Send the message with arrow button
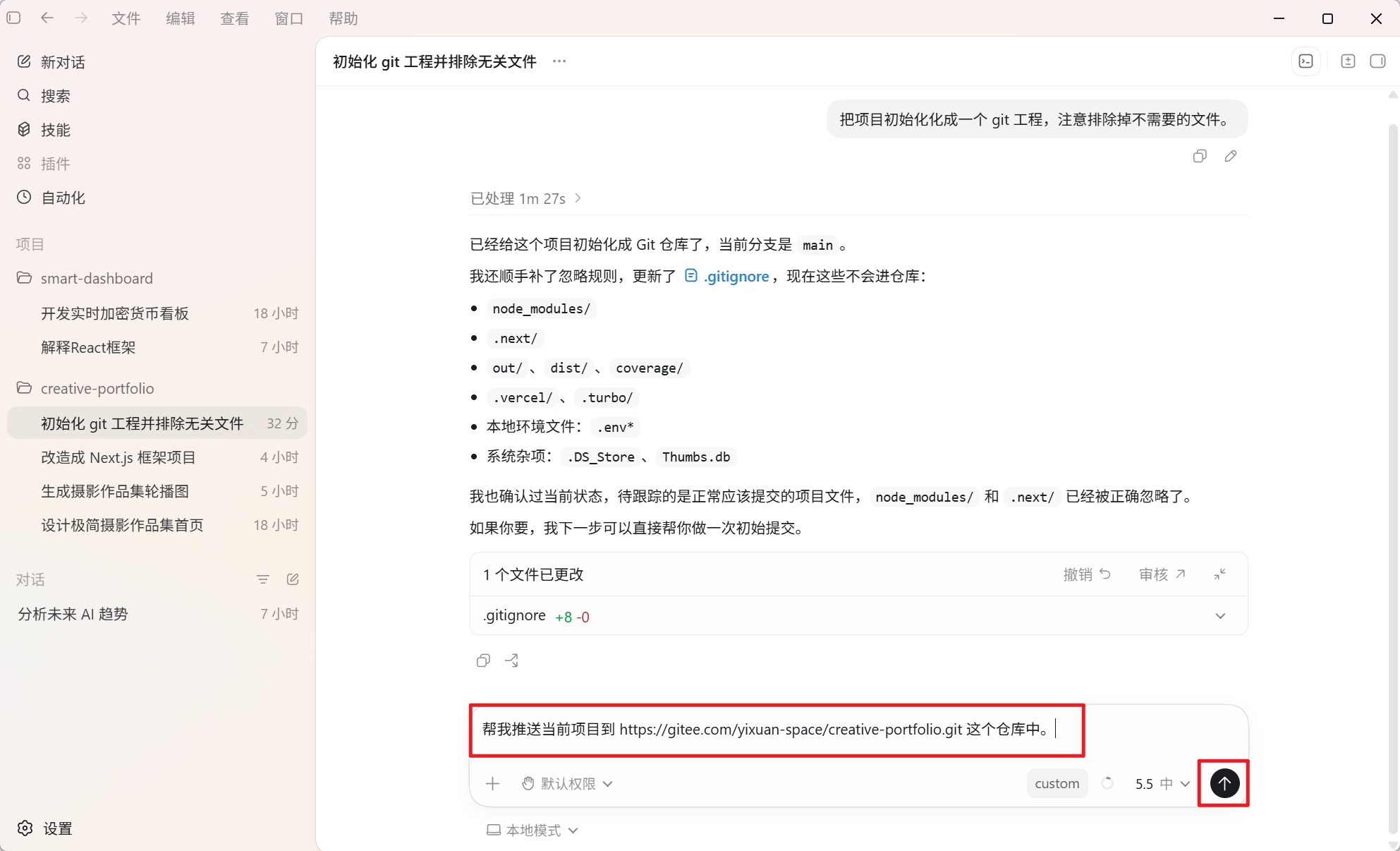This screenshot has height=851, width=1400. [x=1224, y=783]
